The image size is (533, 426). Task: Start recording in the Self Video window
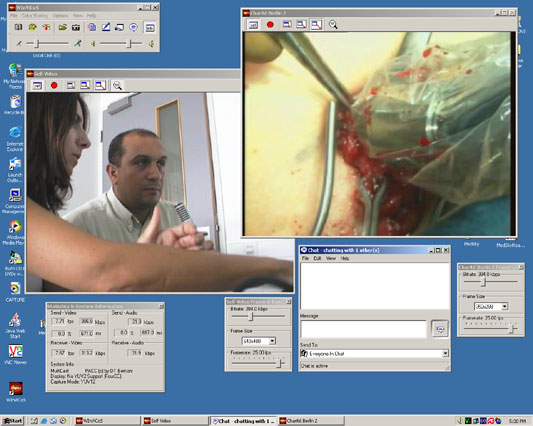pyautogui.click(x=54, y=85)
